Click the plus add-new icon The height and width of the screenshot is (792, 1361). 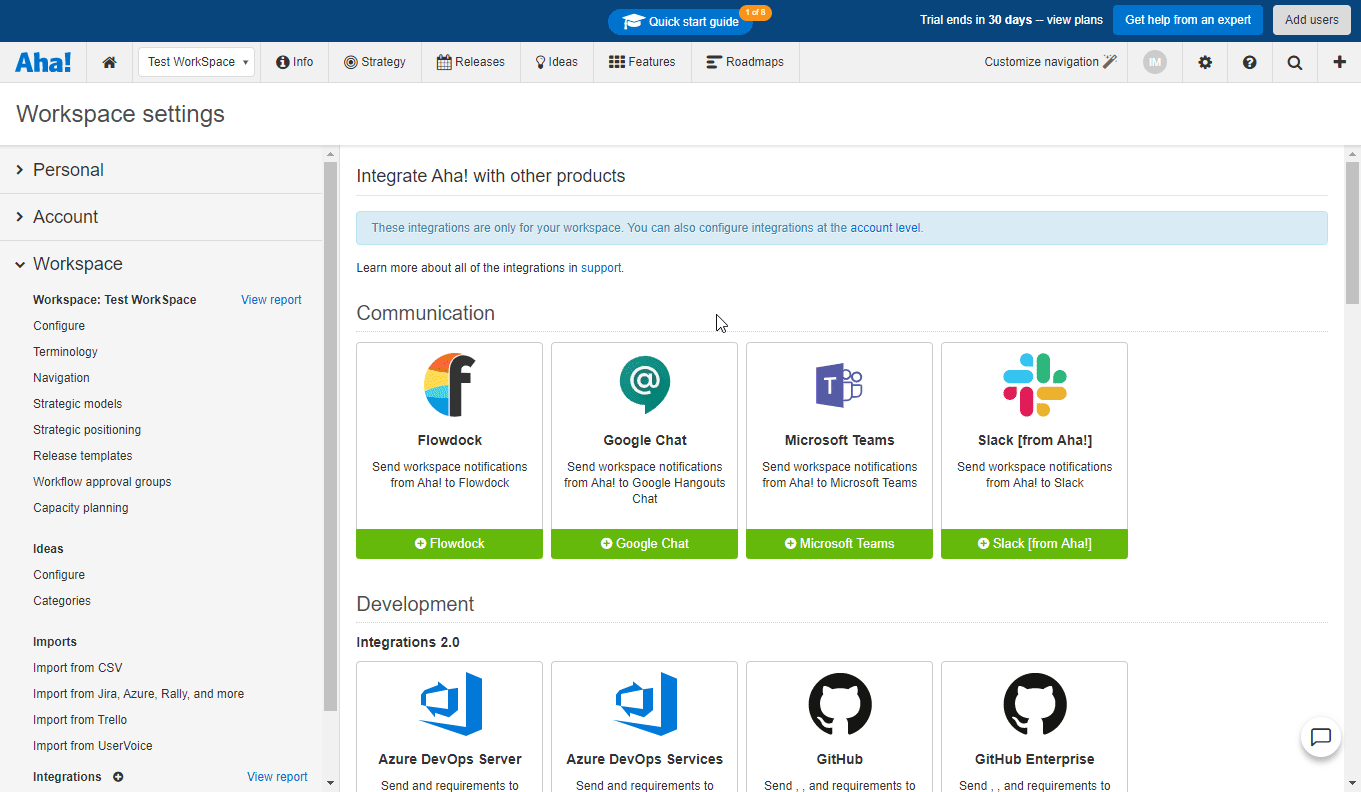(x=1340, y=62)
